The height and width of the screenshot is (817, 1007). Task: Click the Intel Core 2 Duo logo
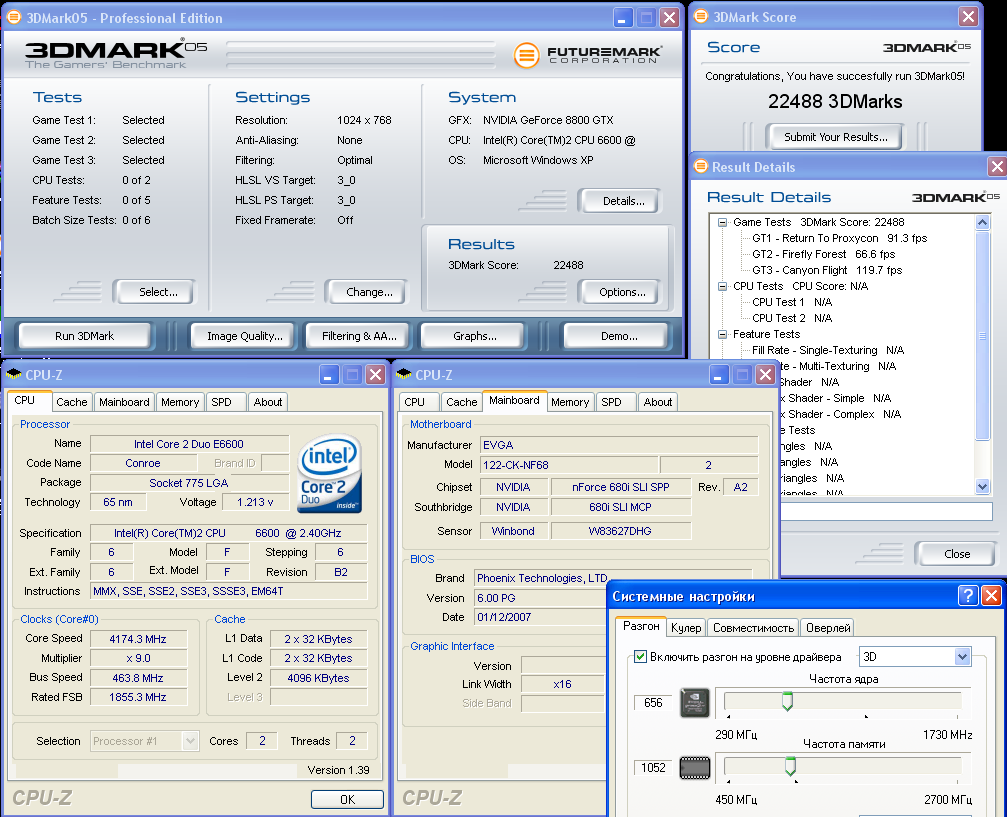coord(329,473)
